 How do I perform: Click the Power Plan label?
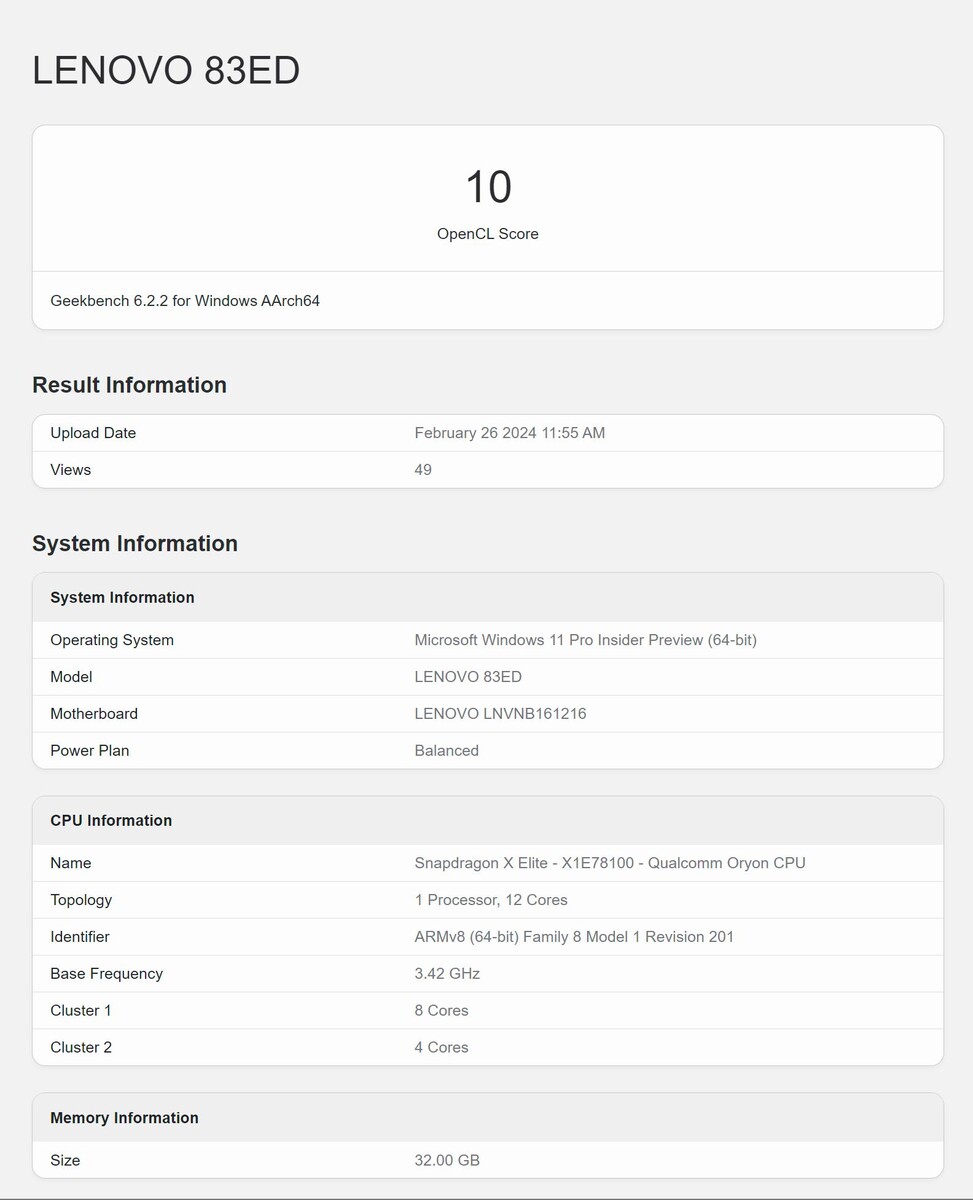point(90,751)
